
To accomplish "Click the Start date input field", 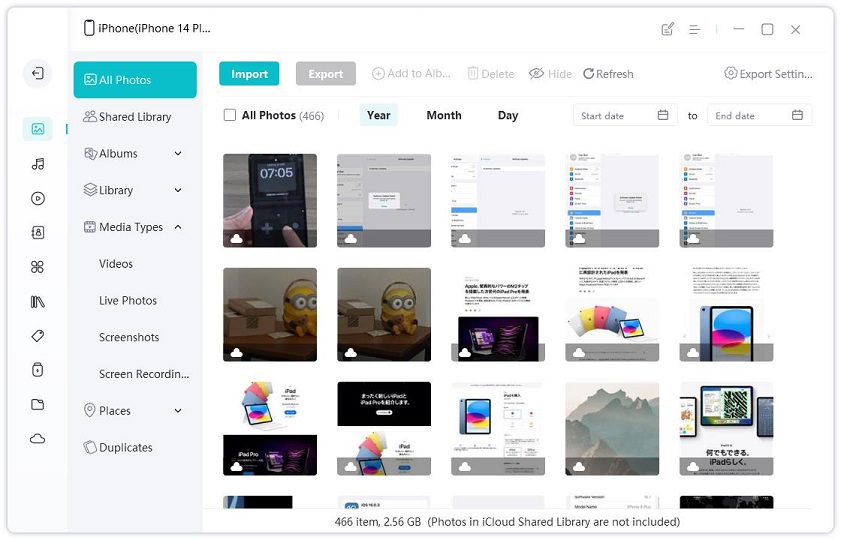I will click(x=625, y=115).
